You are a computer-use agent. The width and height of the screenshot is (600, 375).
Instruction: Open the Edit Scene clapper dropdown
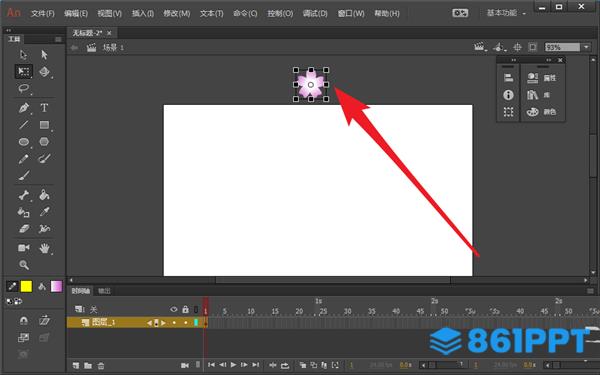480,47
